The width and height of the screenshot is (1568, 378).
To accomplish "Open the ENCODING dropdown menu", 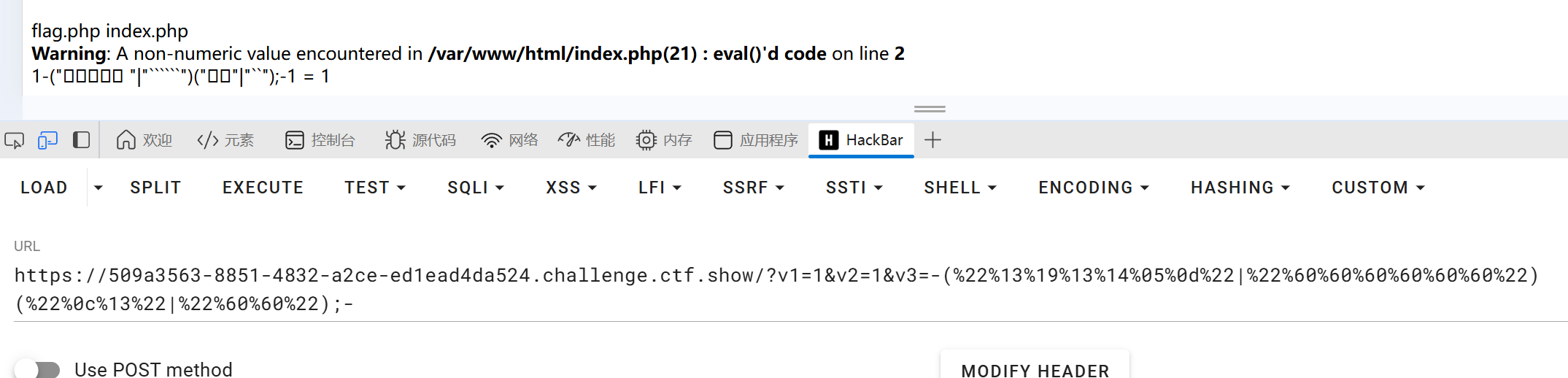I will click(x=1094, y=188).
